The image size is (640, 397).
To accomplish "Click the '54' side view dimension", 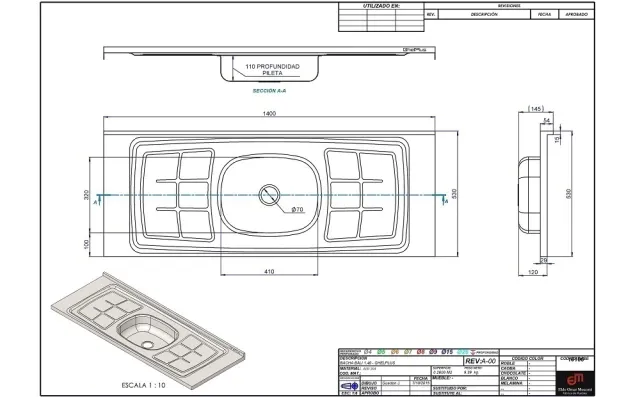I will [x=547, y=120].
